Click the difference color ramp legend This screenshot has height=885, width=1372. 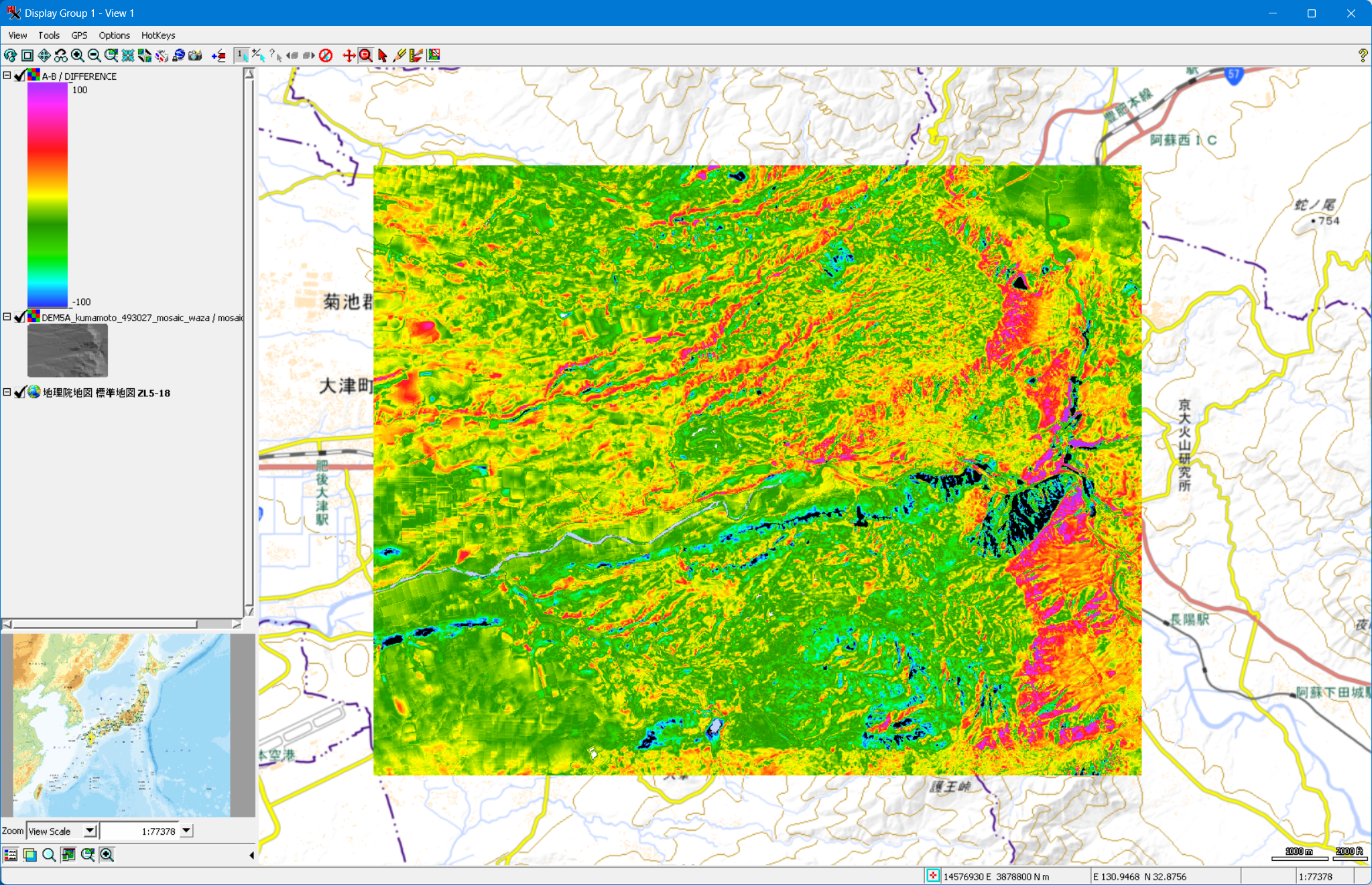[48, 195]
